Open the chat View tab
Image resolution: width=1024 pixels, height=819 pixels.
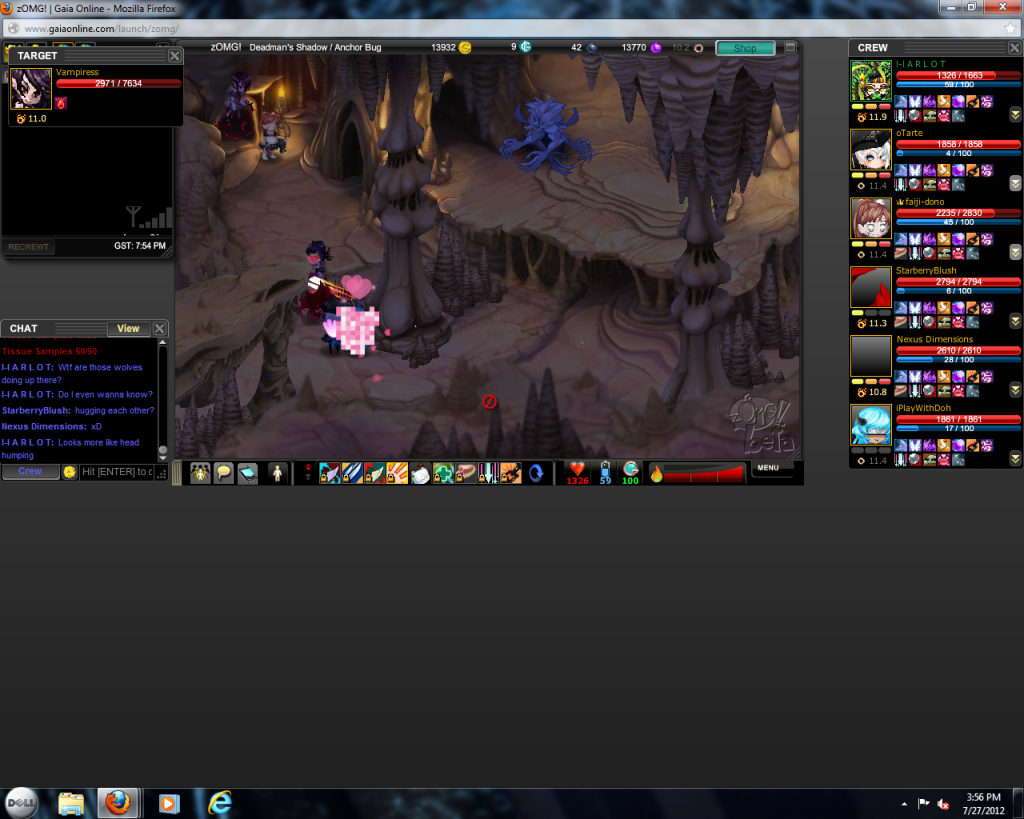click(128, 329)
